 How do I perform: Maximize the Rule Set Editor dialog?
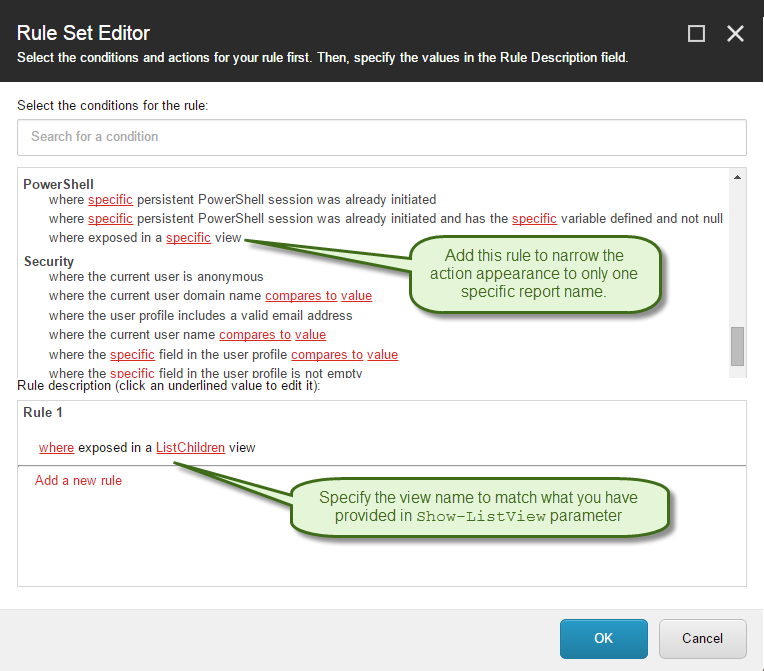coord(697,34)
